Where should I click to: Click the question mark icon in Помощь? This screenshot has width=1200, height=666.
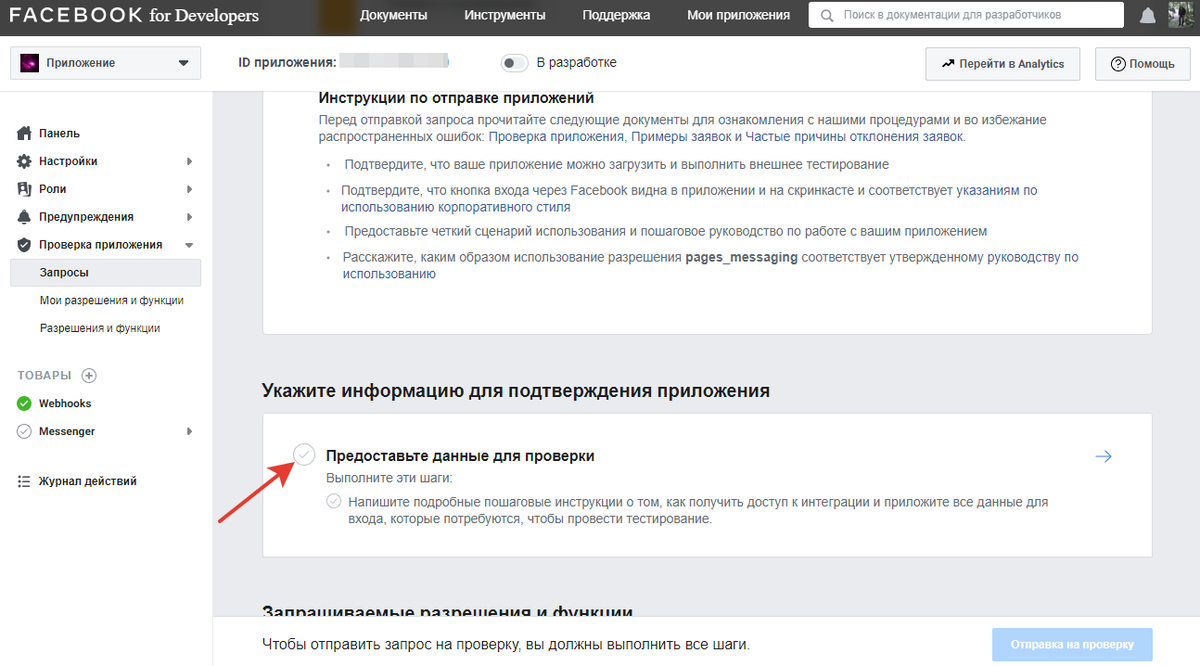[1118, 64]
